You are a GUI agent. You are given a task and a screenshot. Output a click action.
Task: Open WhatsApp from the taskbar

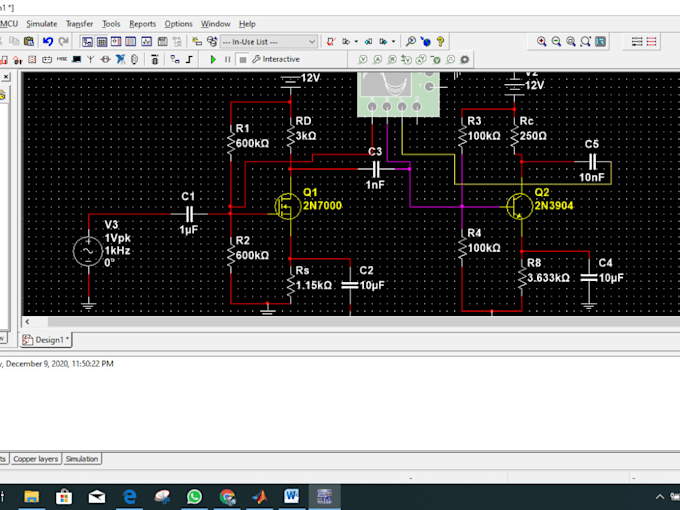click(194, 496)
